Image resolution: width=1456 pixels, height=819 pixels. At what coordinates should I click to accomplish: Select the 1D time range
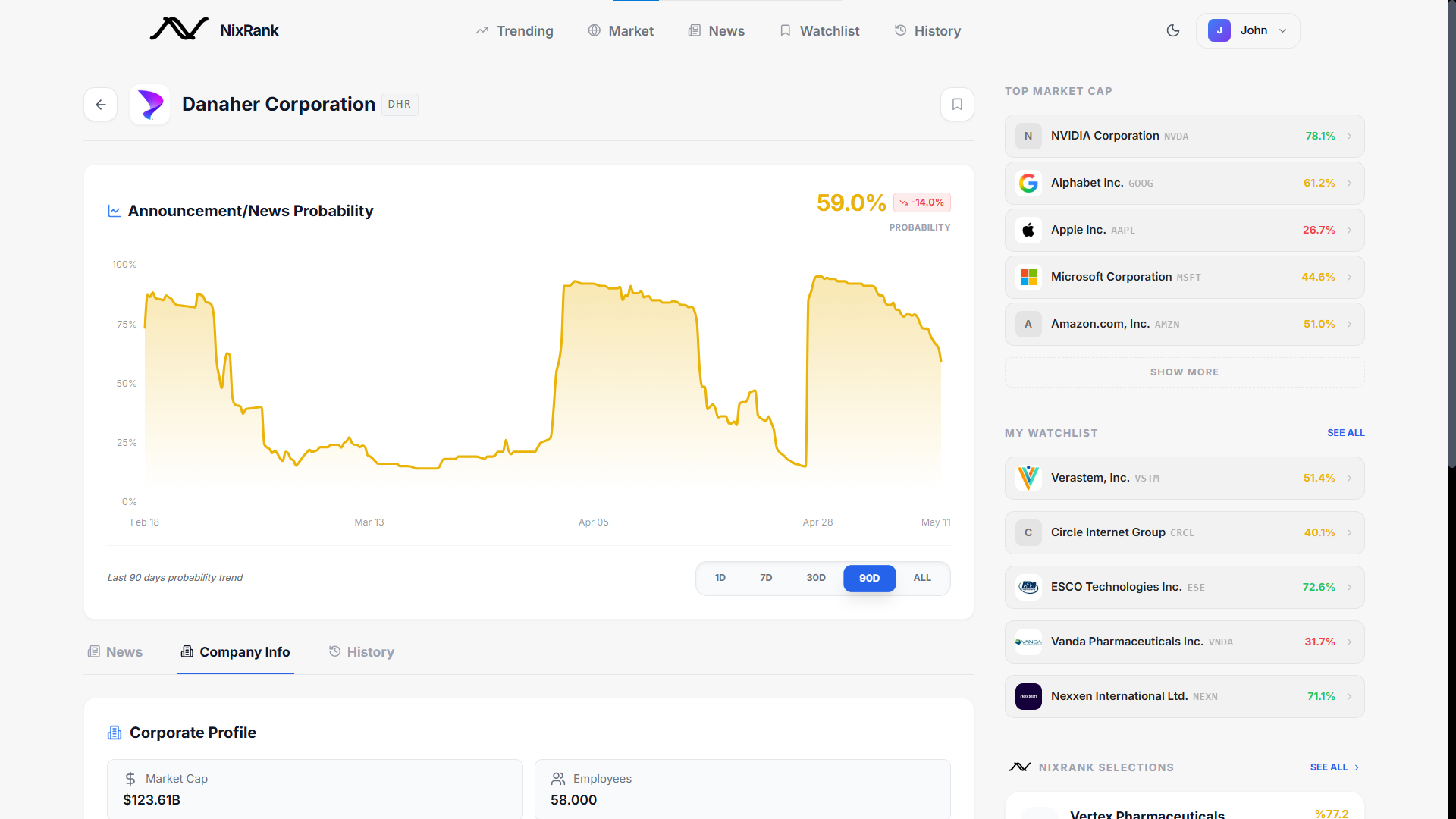point(720,578)
